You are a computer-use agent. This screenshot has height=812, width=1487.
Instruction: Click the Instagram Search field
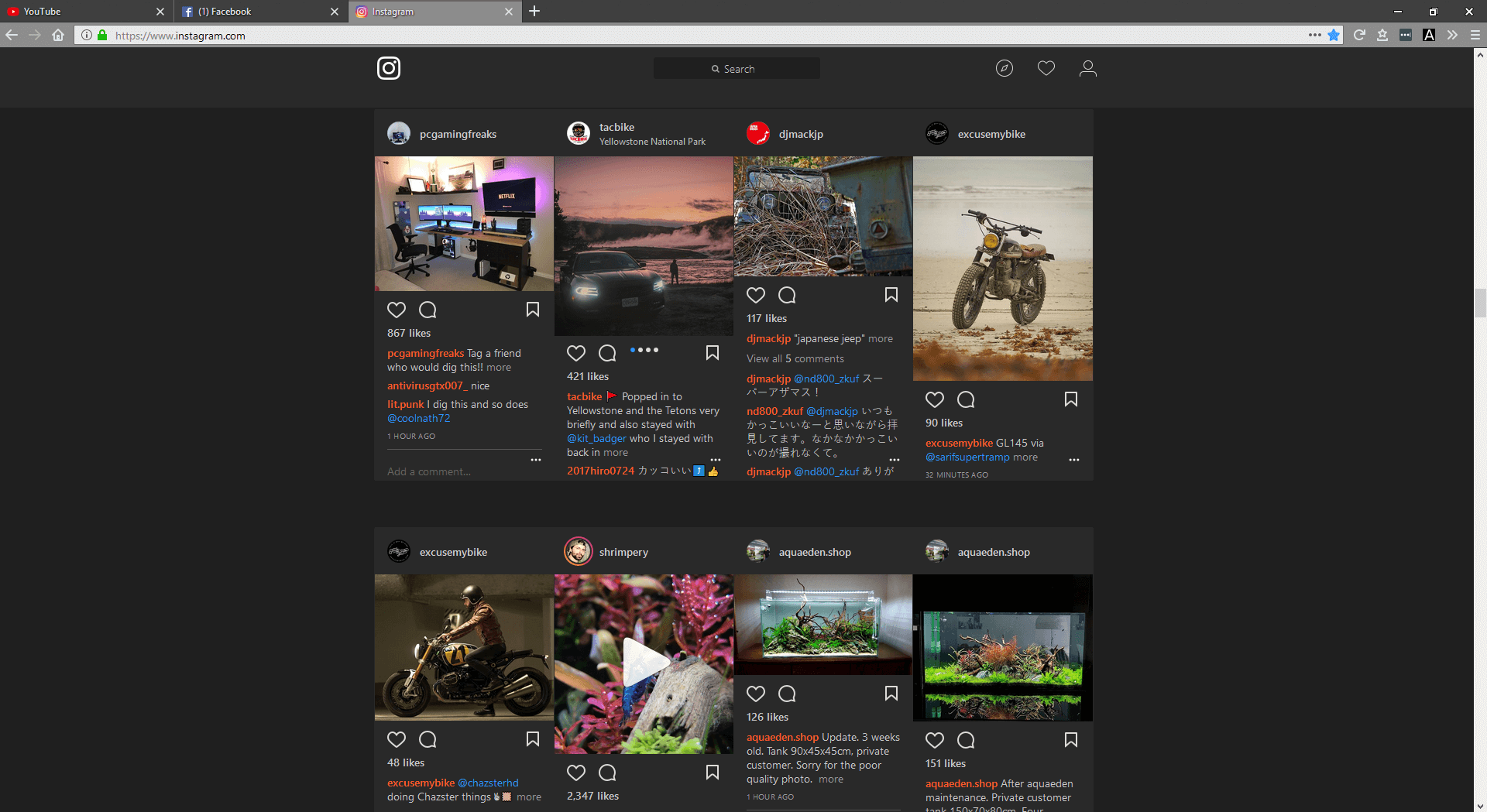737,68
